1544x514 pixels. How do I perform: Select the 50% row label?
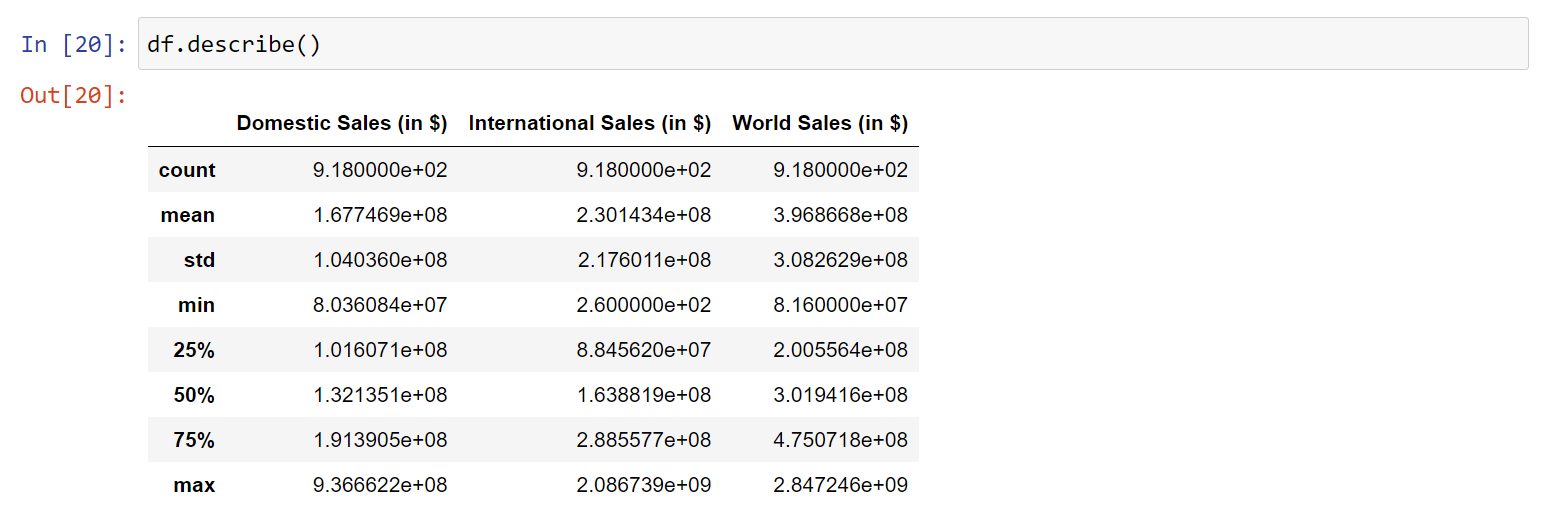point(194,395)
